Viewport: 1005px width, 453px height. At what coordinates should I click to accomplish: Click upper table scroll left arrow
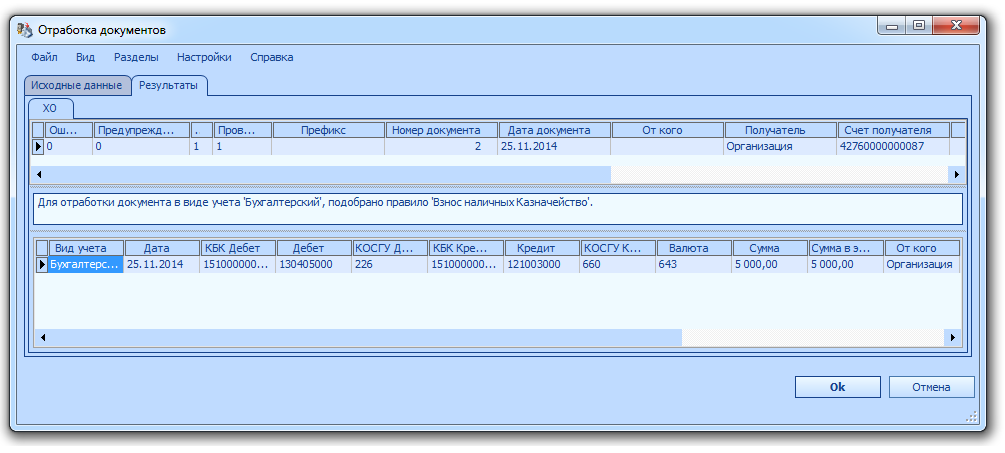point(39,174)
